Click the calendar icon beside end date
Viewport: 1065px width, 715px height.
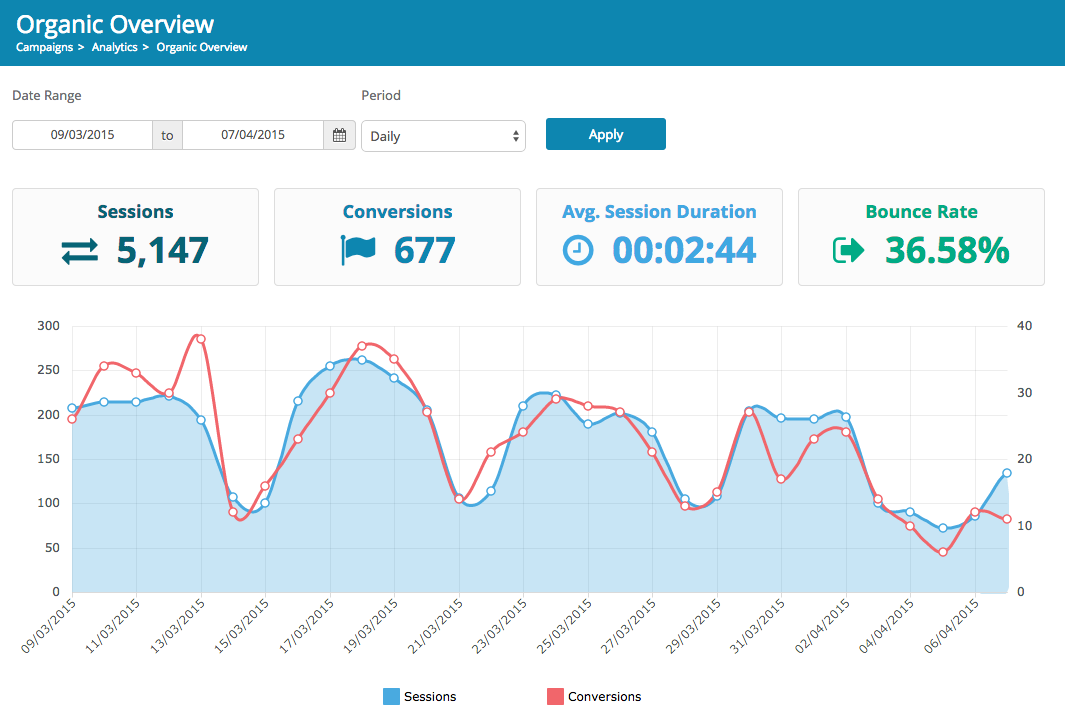pos(339,135)
